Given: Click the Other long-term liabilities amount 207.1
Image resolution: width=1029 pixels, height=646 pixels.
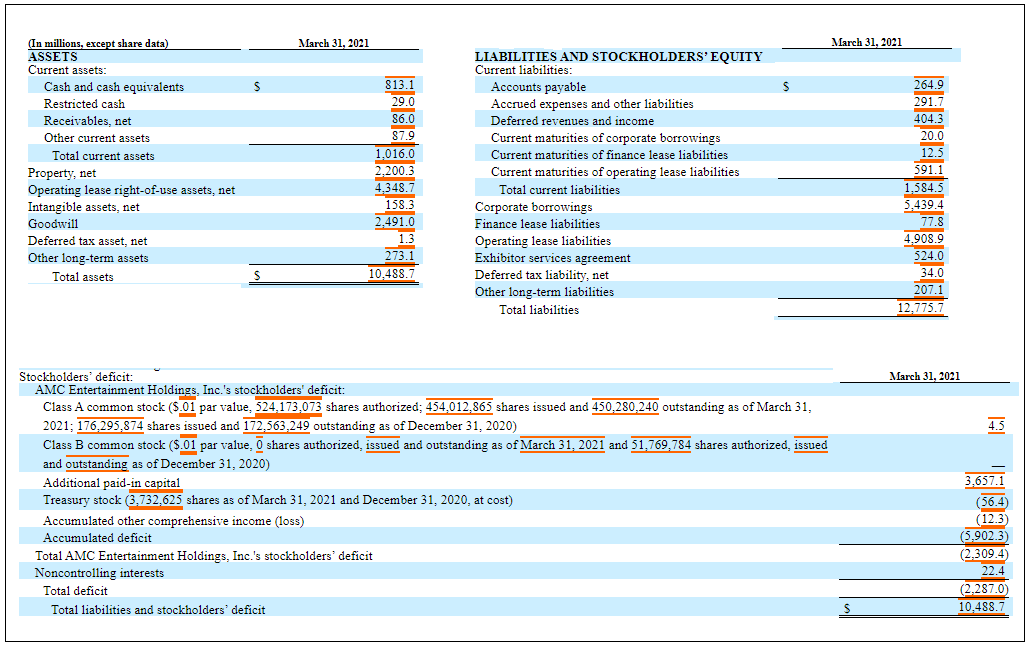Looking at the screenshot, I should [929, 291].
